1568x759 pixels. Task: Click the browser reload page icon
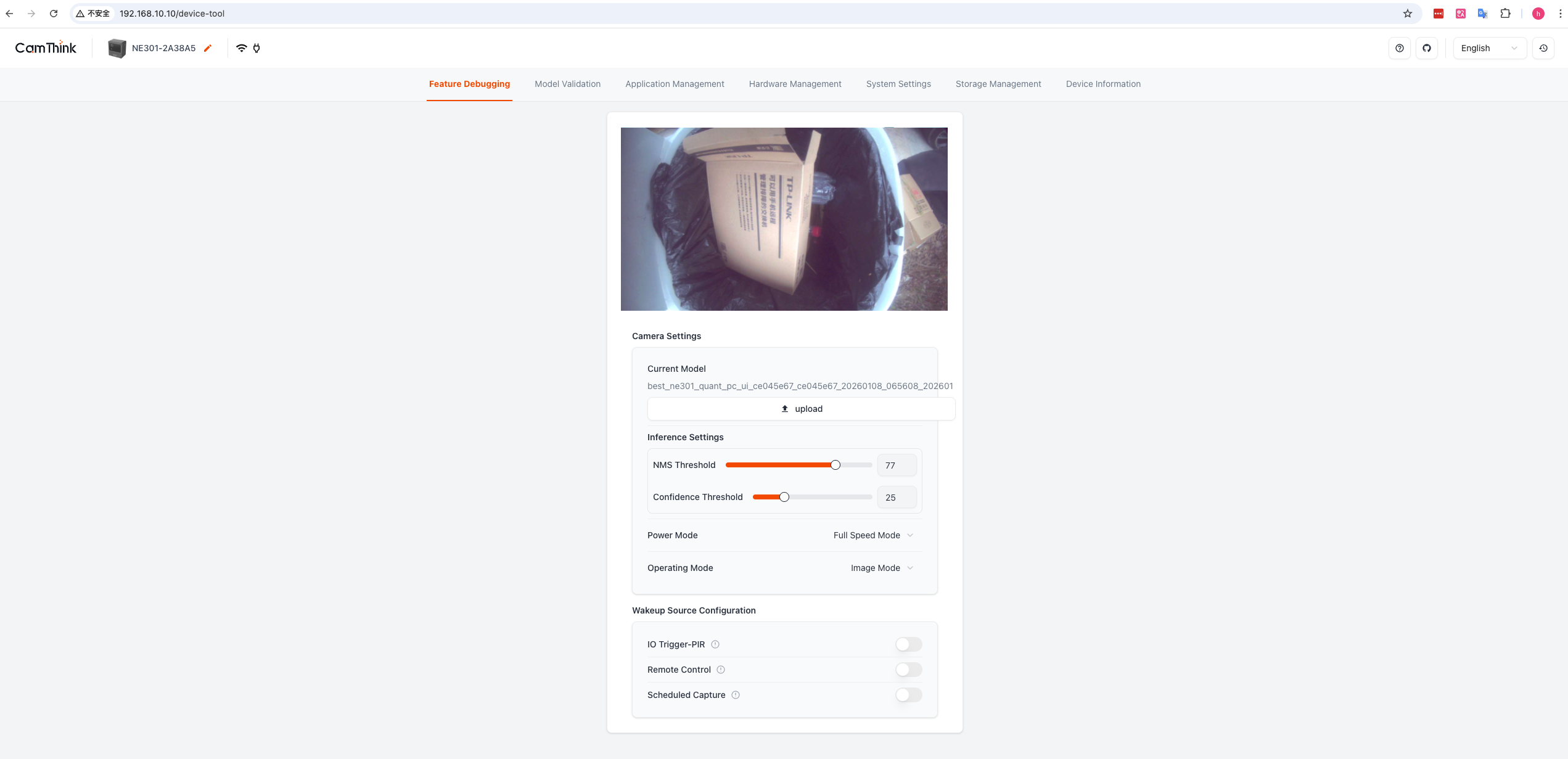pos(54,14)
